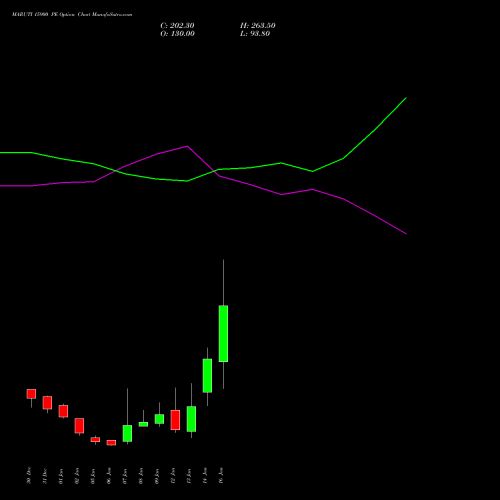Click the 07 Jan date label
Image resolution: width=500 pixels, height=500 pixels.
[x=125, y=476]
